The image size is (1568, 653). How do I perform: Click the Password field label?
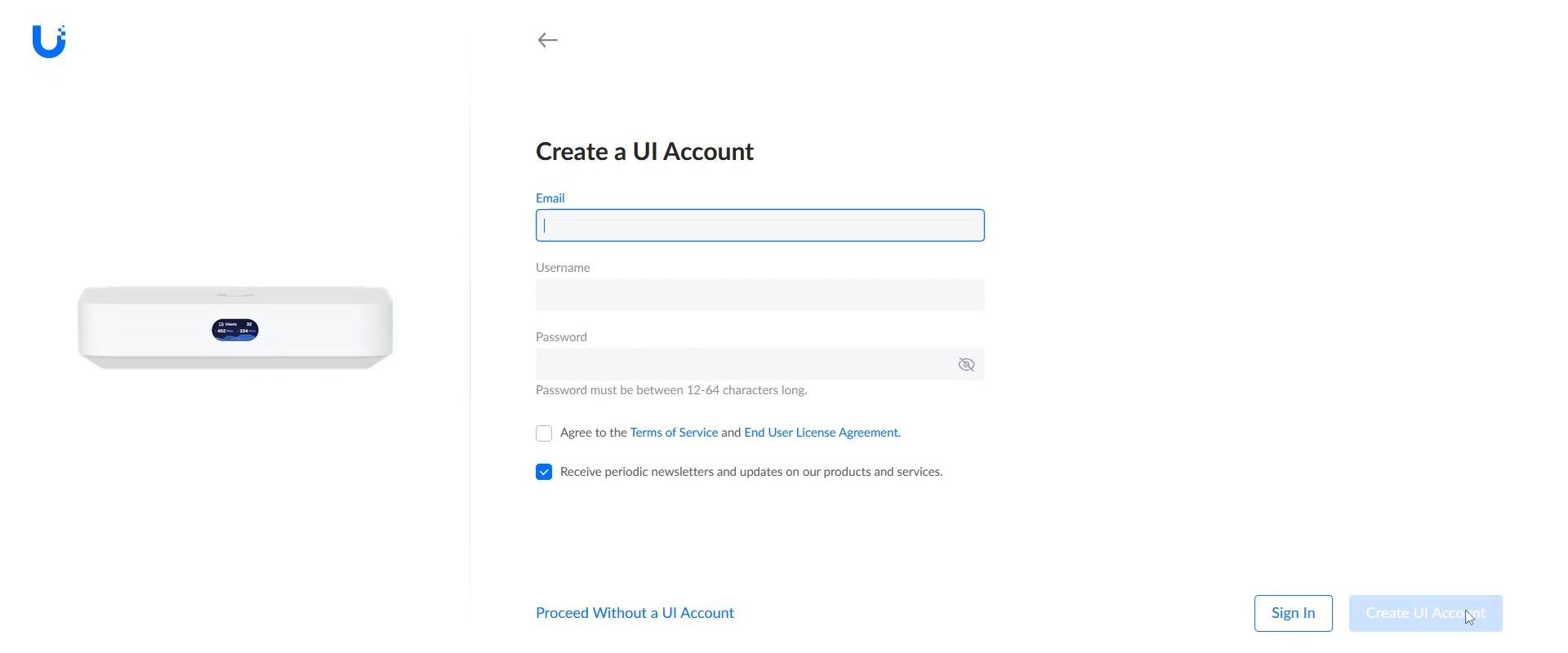tap(561, 337)
